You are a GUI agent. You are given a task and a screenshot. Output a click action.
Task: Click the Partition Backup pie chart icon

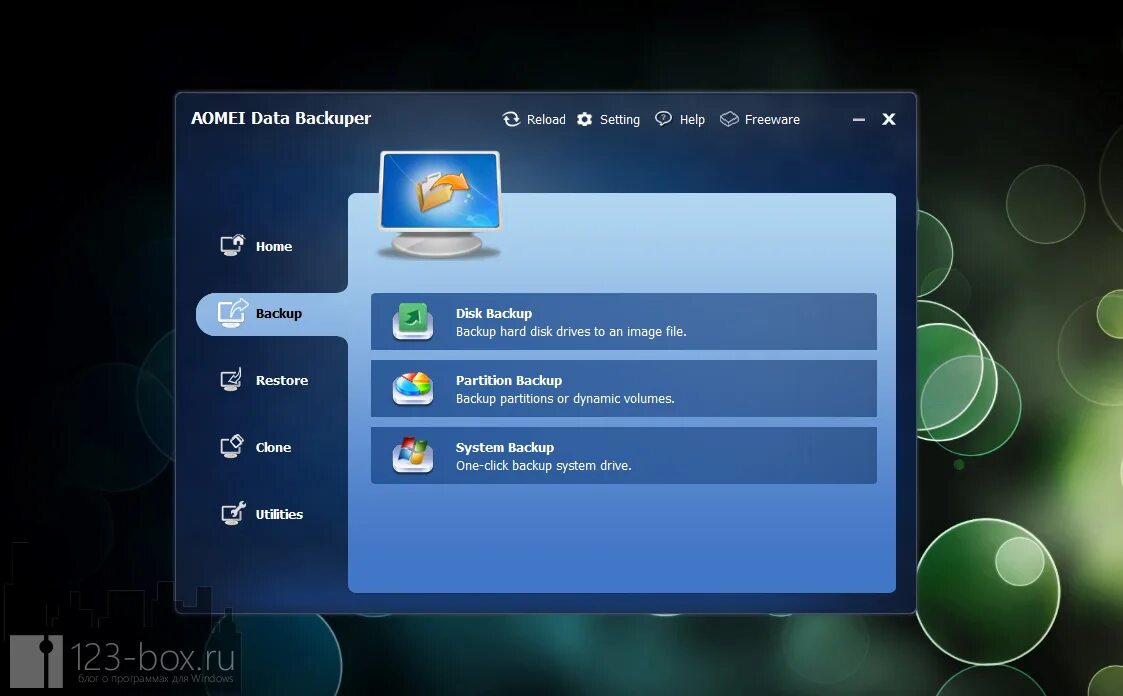pos(413,388)
